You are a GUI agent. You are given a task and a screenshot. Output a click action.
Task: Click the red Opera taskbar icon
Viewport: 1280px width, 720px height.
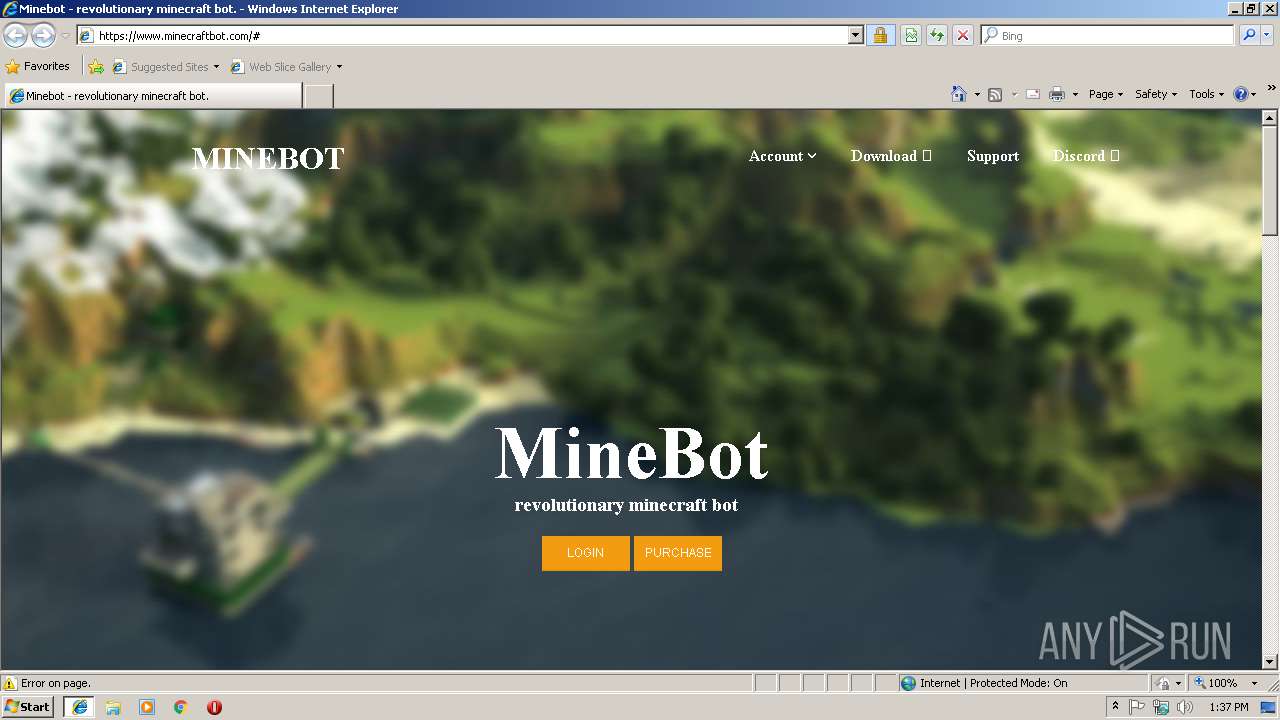(x=214, y=707)
